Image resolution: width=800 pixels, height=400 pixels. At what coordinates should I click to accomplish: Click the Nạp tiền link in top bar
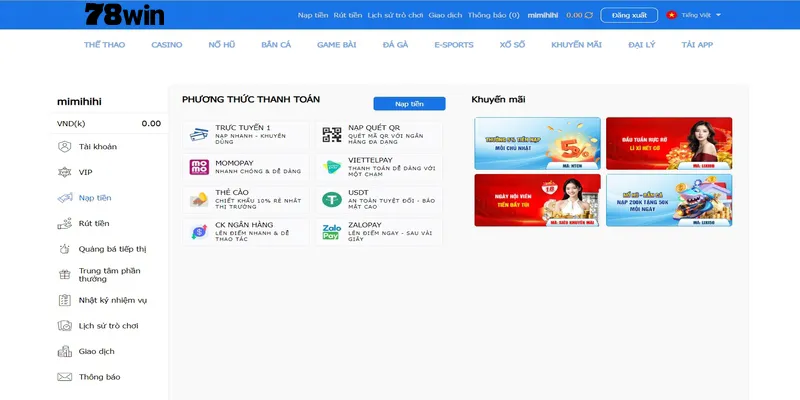coord(313,15)
